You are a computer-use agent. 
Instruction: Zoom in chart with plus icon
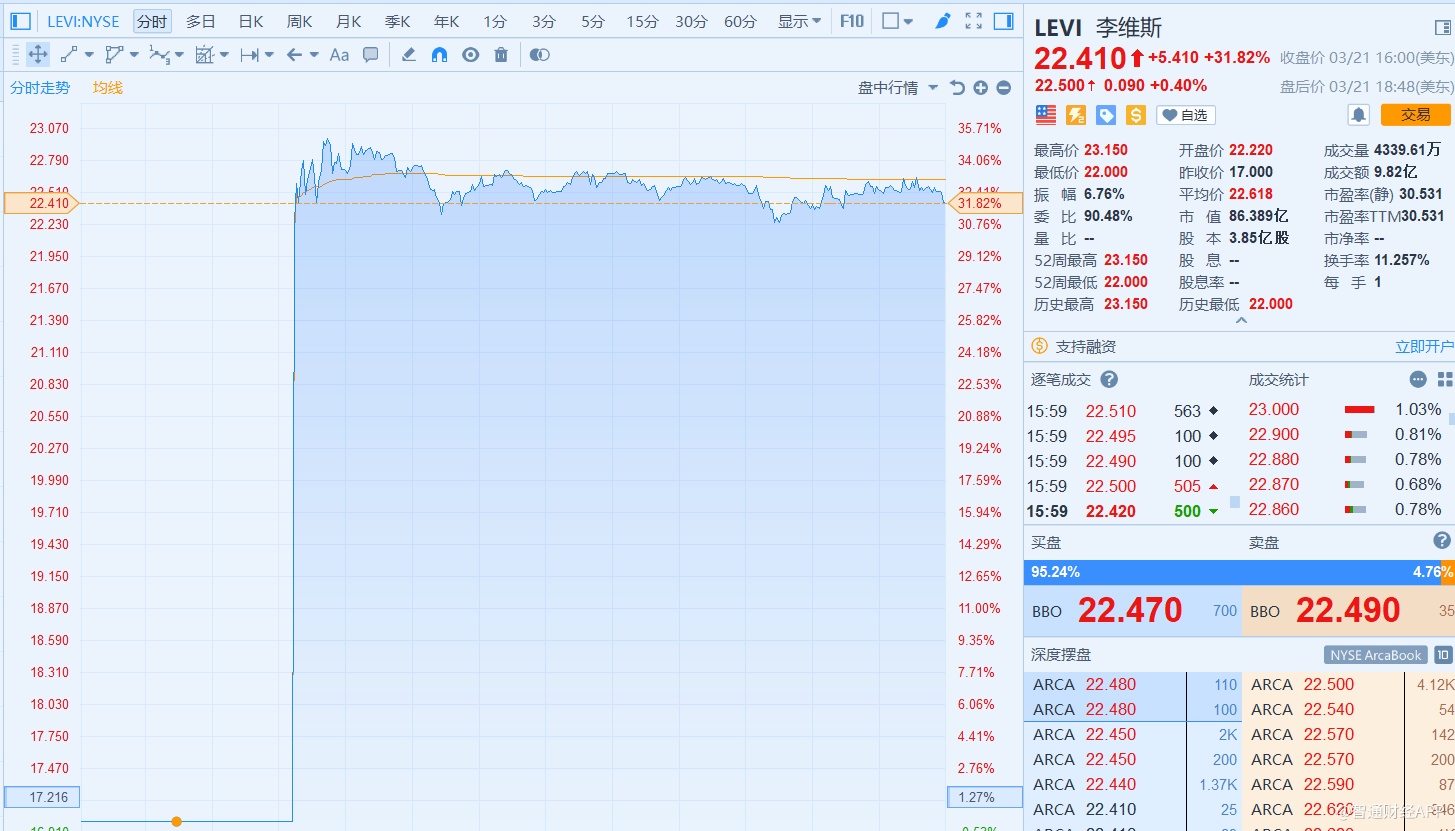click(x=980, y=88)
